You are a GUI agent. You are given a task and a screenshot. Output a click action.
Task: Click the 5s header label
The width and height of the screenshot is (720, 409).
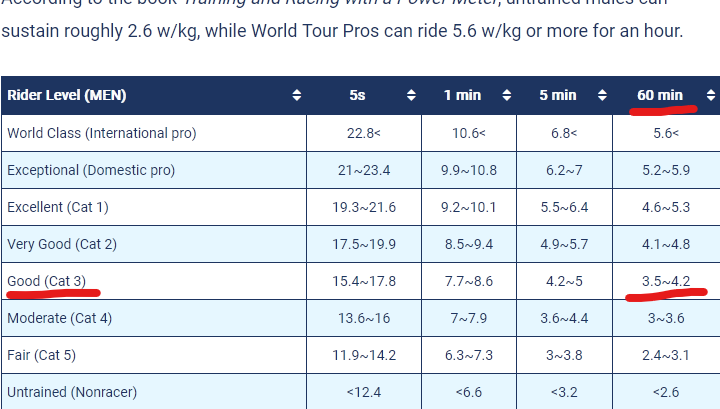pyautogui.click(x=357, y=95)
